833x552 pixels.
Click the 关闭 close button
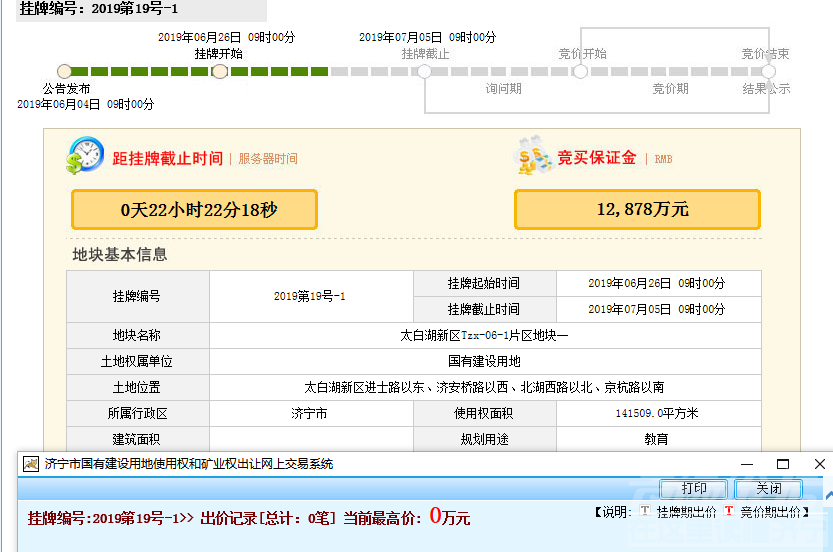tap(768, 488)
